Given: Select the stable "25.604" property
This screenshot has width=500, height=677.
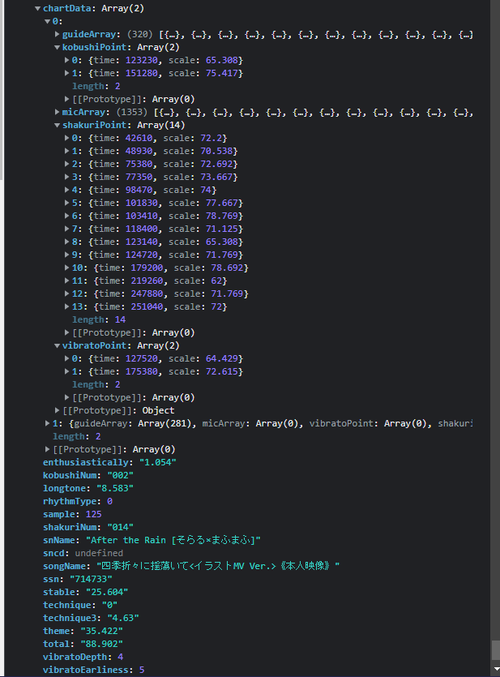Looking at the screenshot, I should point(85,592).
